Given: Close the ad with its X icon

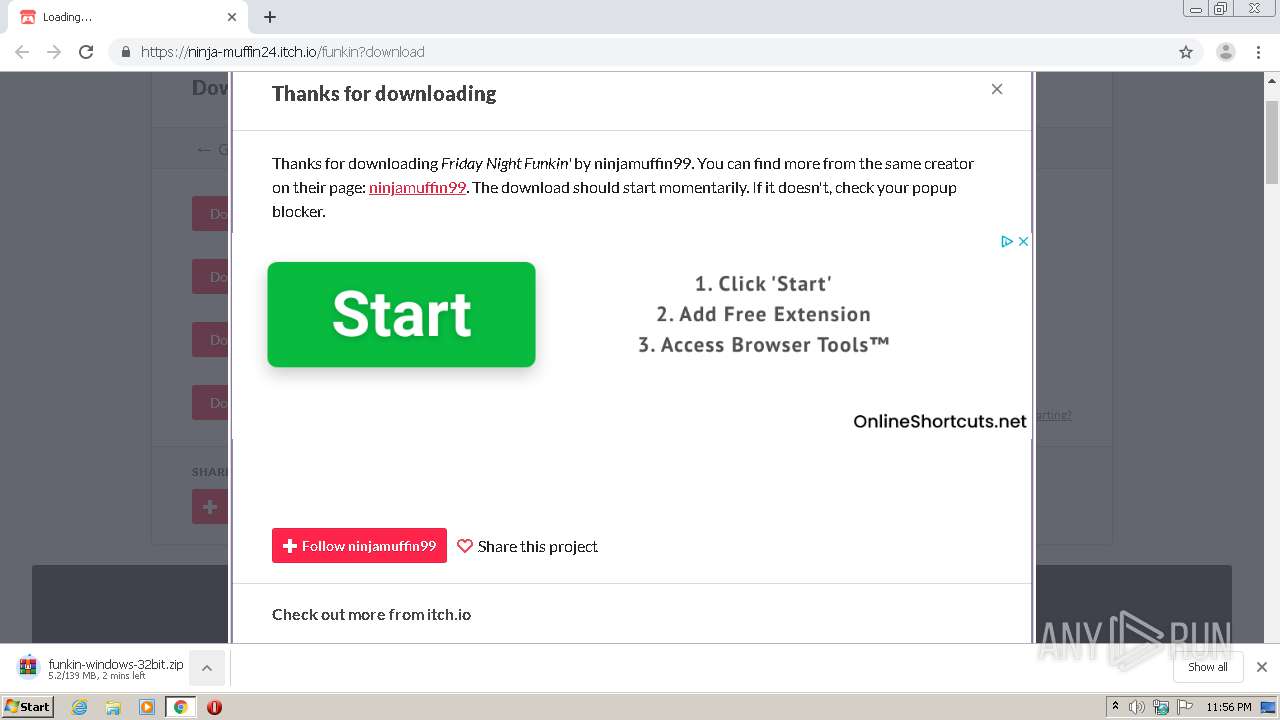Looking at the screenshot, I should pos(1023,241).
